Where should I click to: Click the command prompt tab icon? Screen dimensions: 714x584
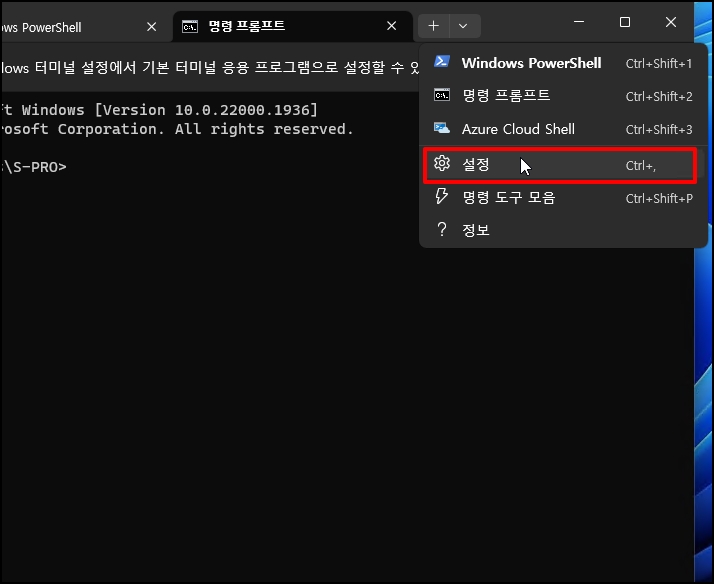tap(190, 26)
